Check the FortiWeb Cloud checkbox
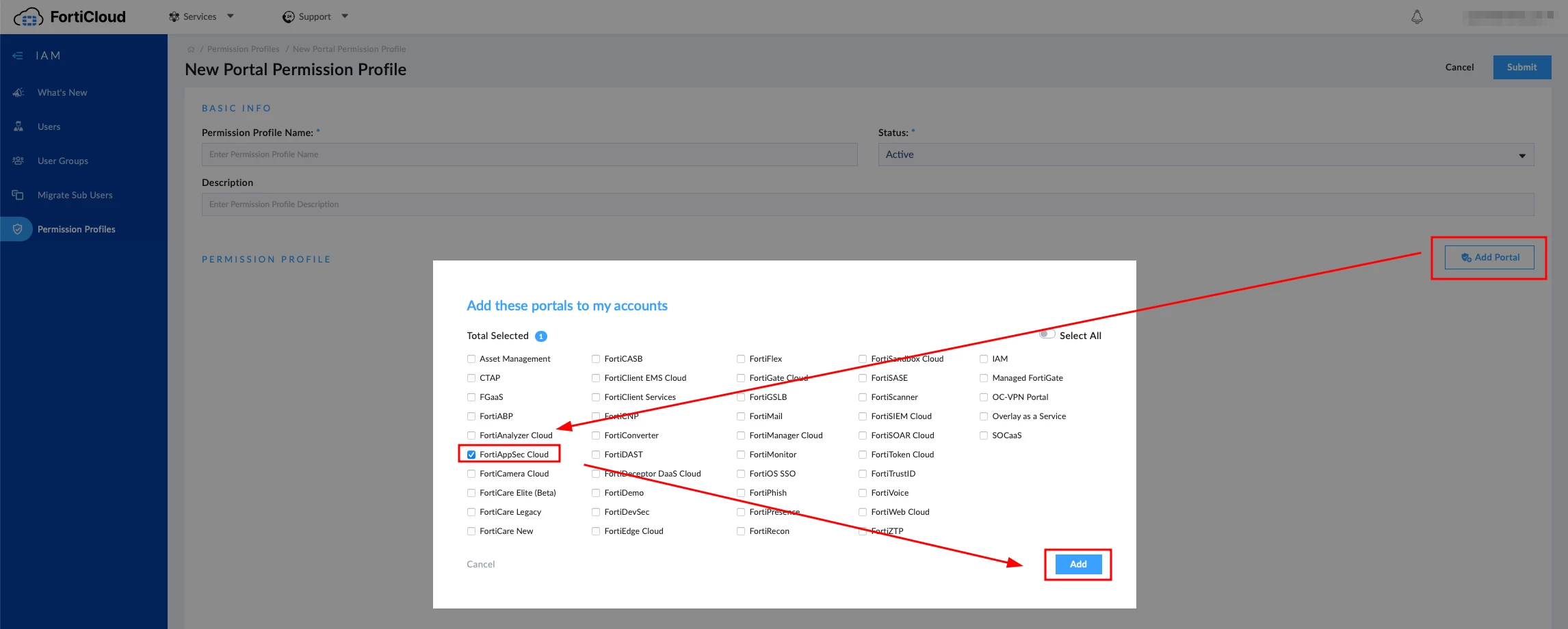The height and width of the screenshot is (629, 1568). point(863,512)
